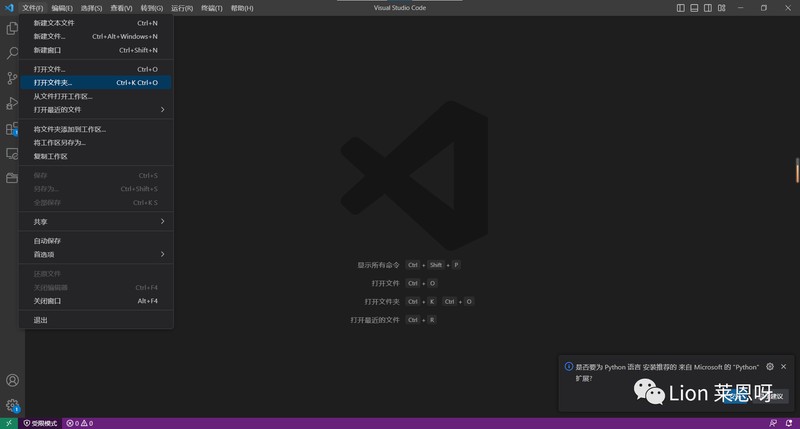Click the 显示所有命令 welcome hint text
Image resolution: width=800 pixels, height=429 pixels.
pyautogui.click(x=378, y=265)
